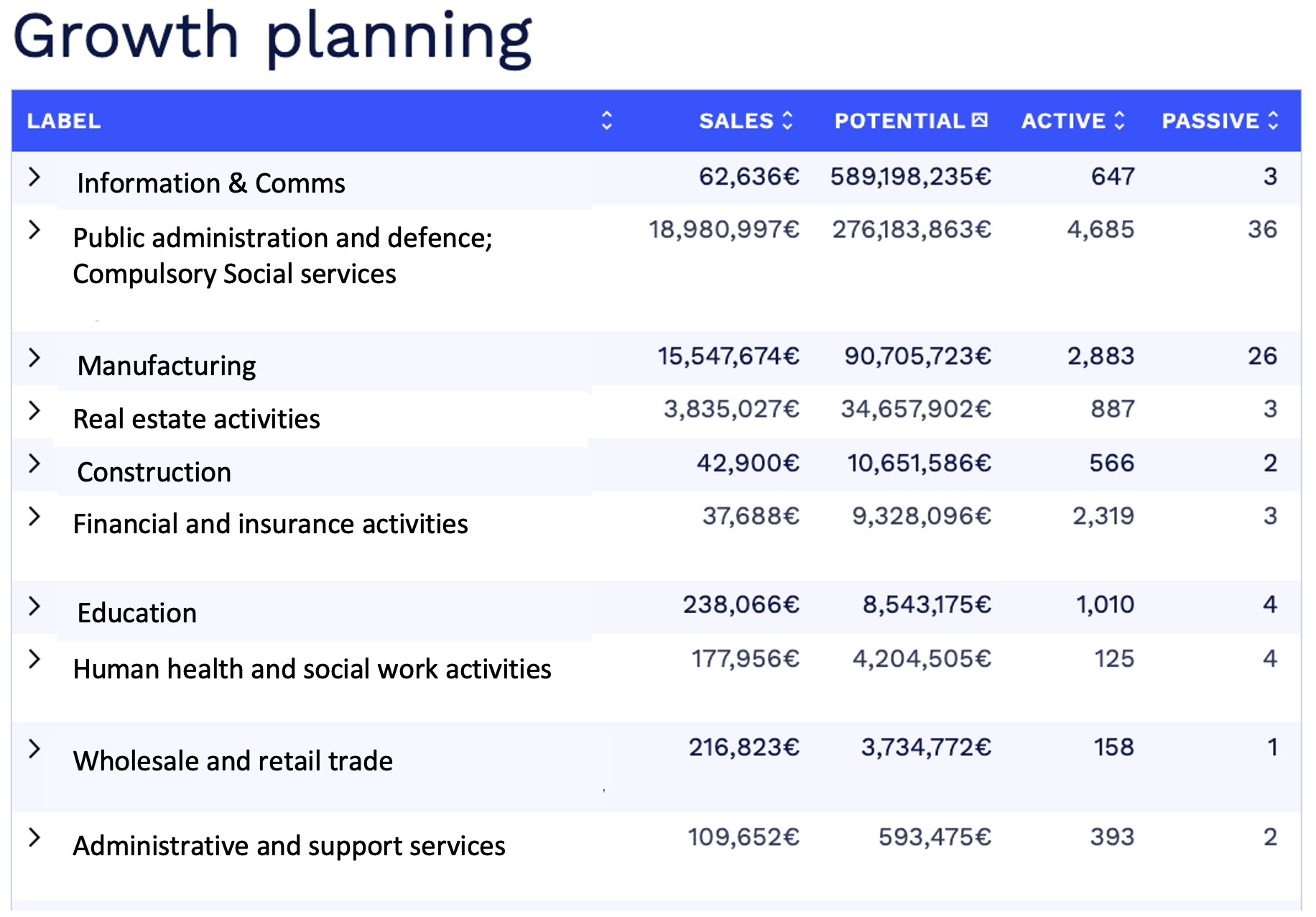Sort table by the Label column arrows
The height and width of the screenshot is (917, 1316).
tap(607, 120)
